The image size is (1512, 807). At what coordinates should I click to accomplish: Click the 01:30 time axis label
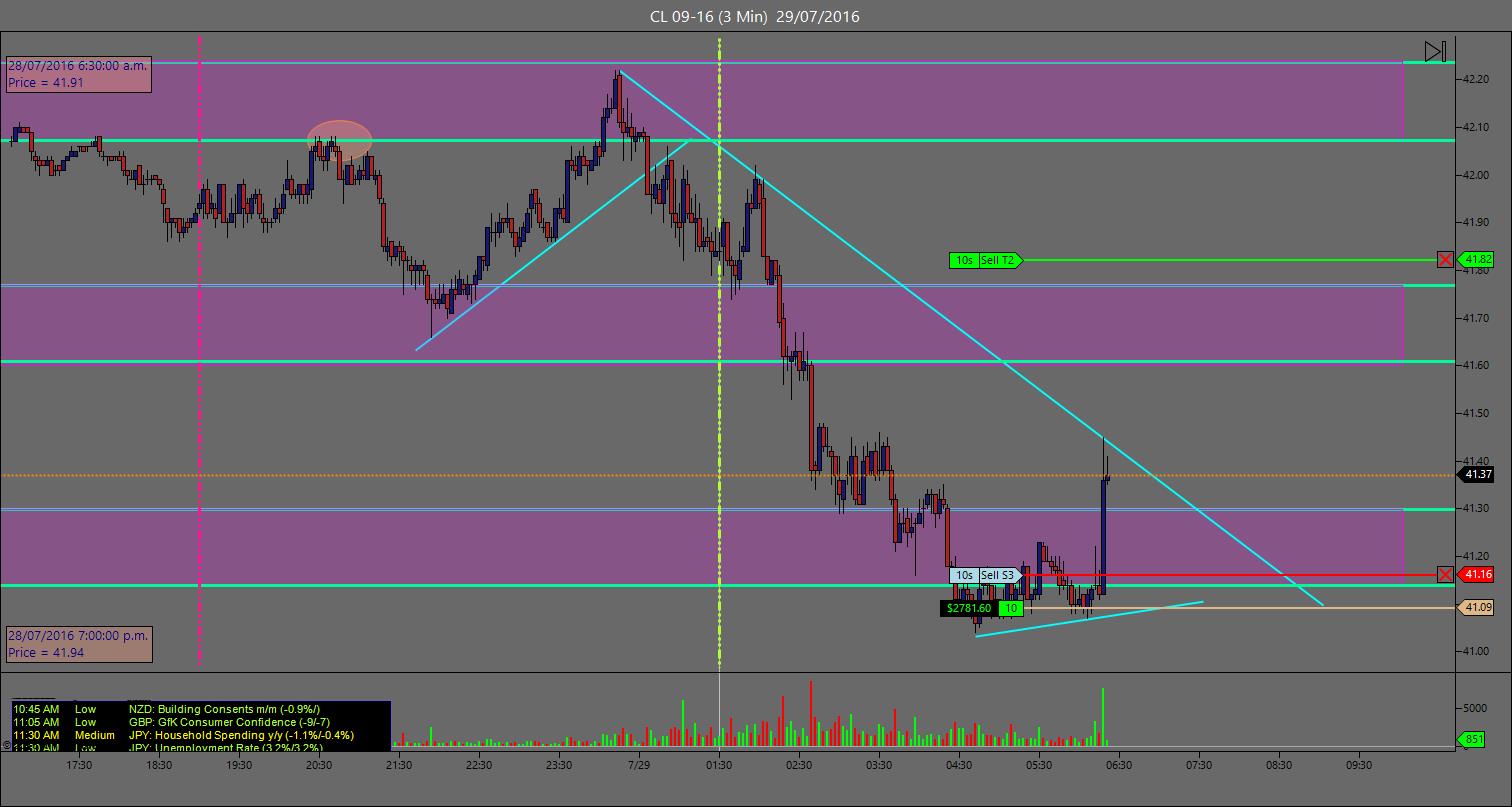[x=719, y=765]
